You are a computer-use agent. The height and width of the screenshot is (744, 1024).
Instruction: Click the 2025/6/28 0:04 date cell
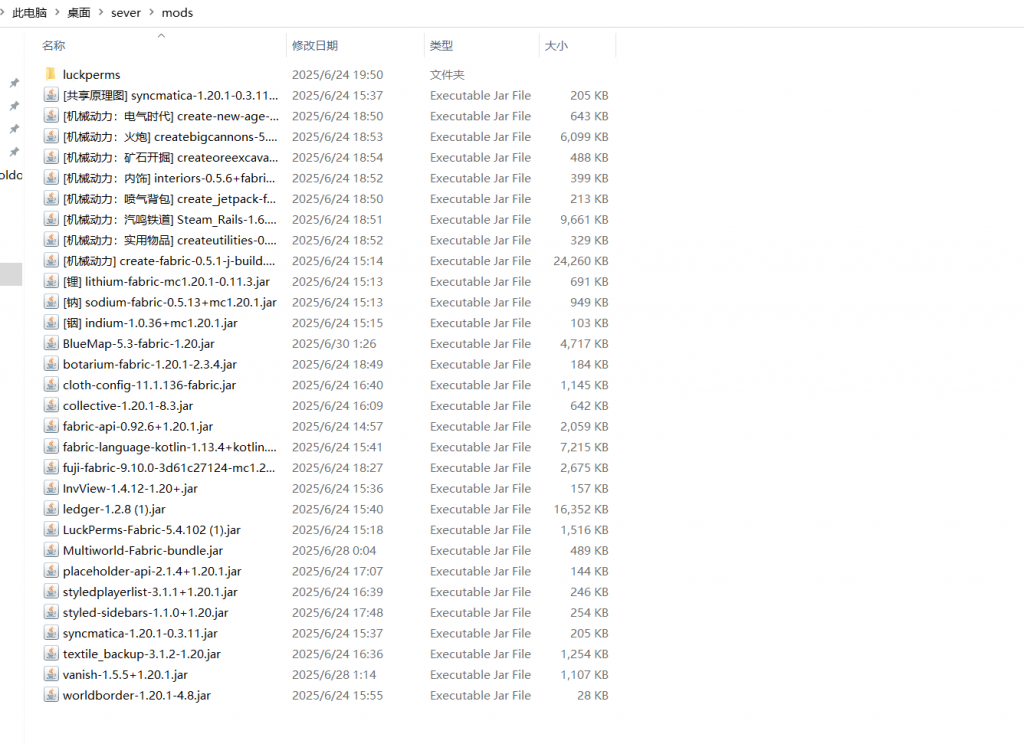coord(334,550)
